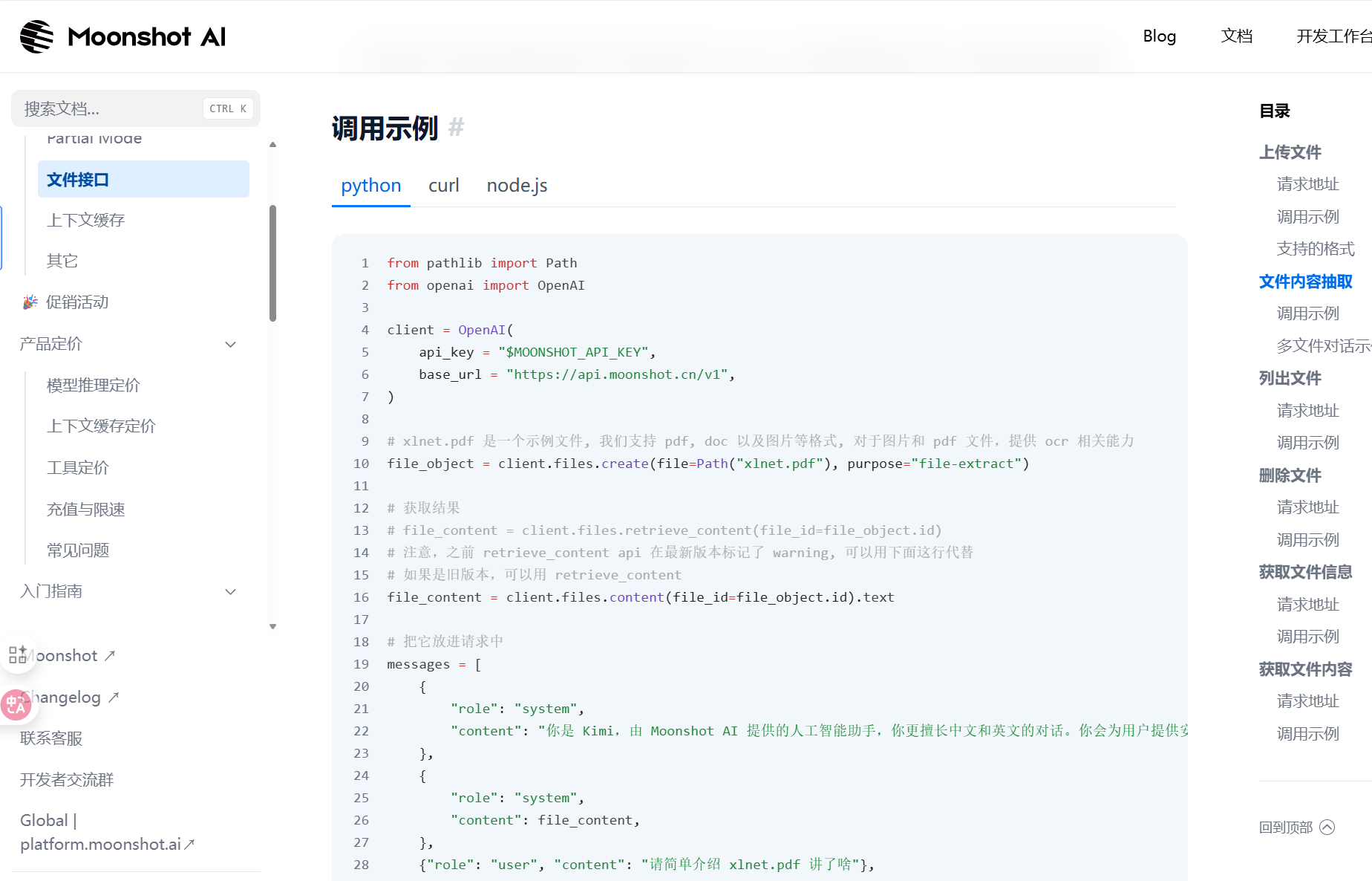This screenshot has height=881, width=1372.
Task: Switch to the curl code tab
Action: 444,185
